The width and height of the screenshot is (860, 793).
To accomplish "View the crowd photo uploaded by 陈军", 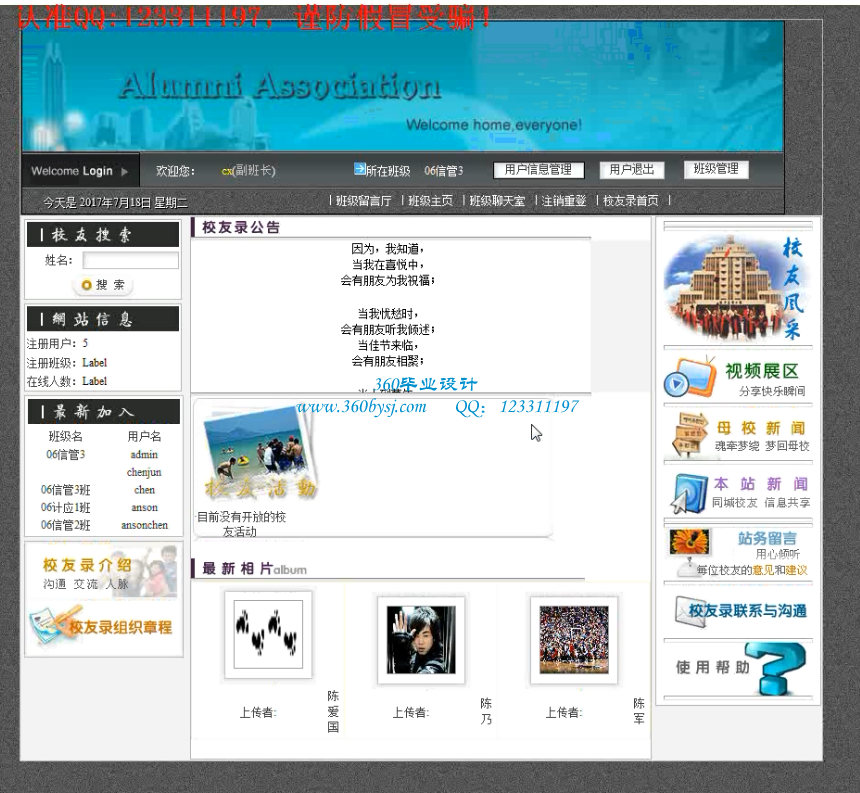I will point(574,640).
